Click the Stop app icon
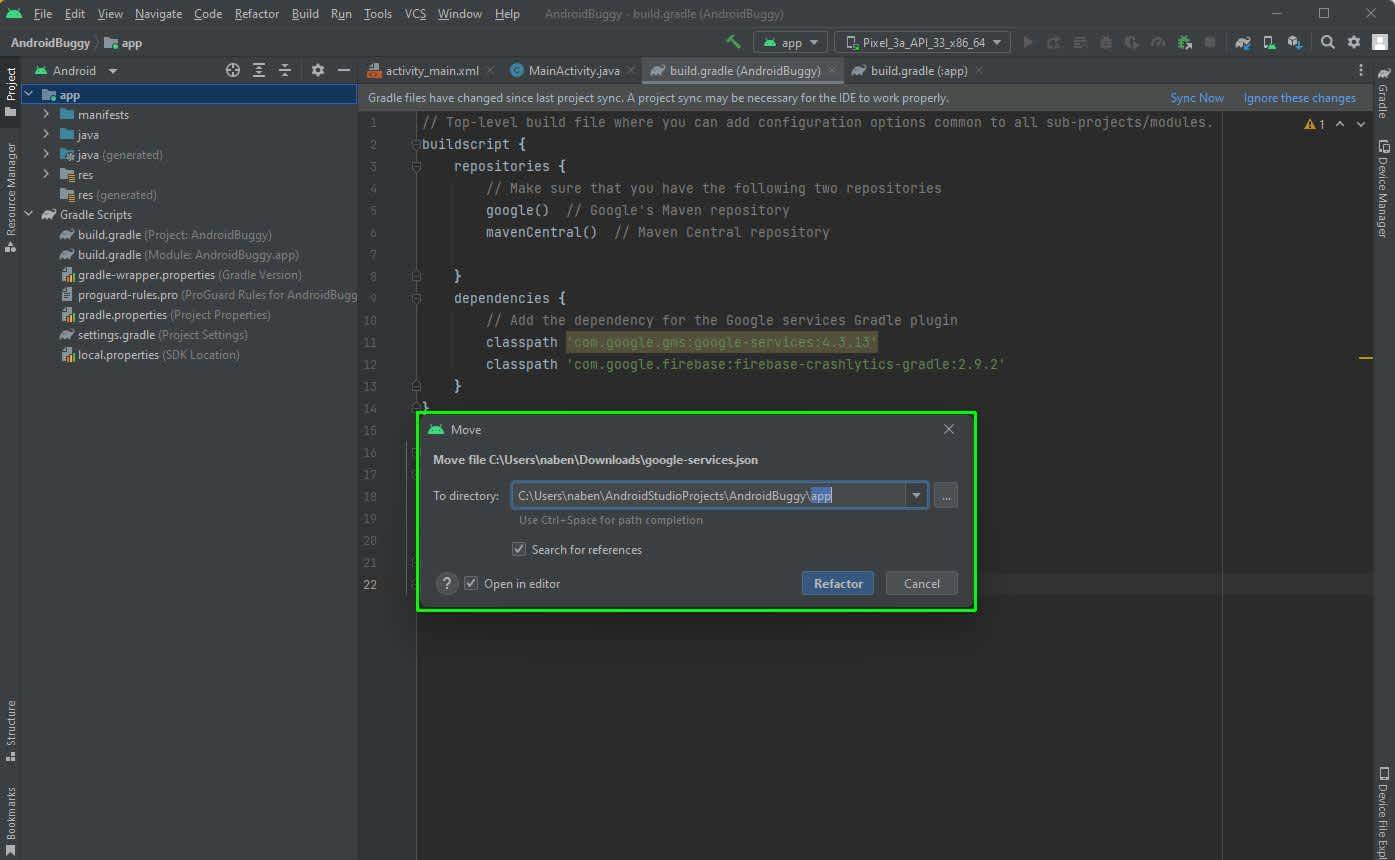 (x=1210, y=42)
